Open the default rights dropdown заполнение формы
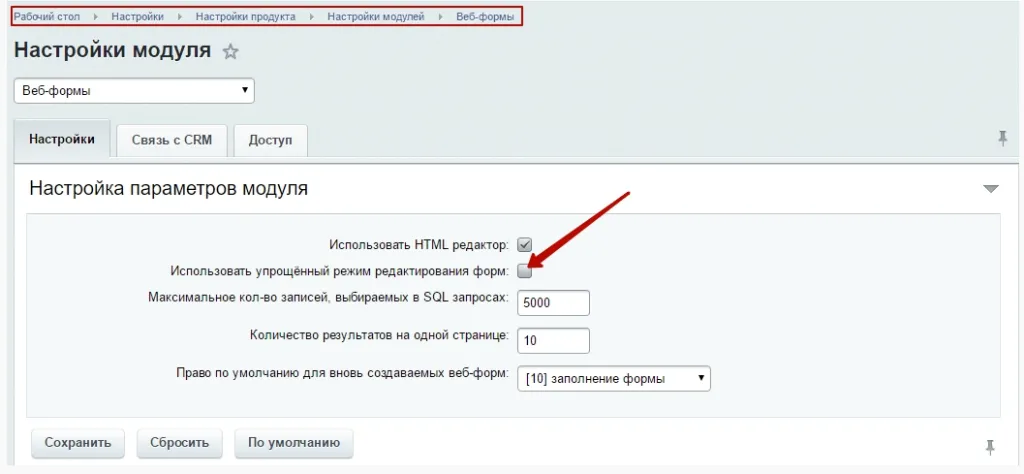1024x474 pixels. tap(614, 378)
